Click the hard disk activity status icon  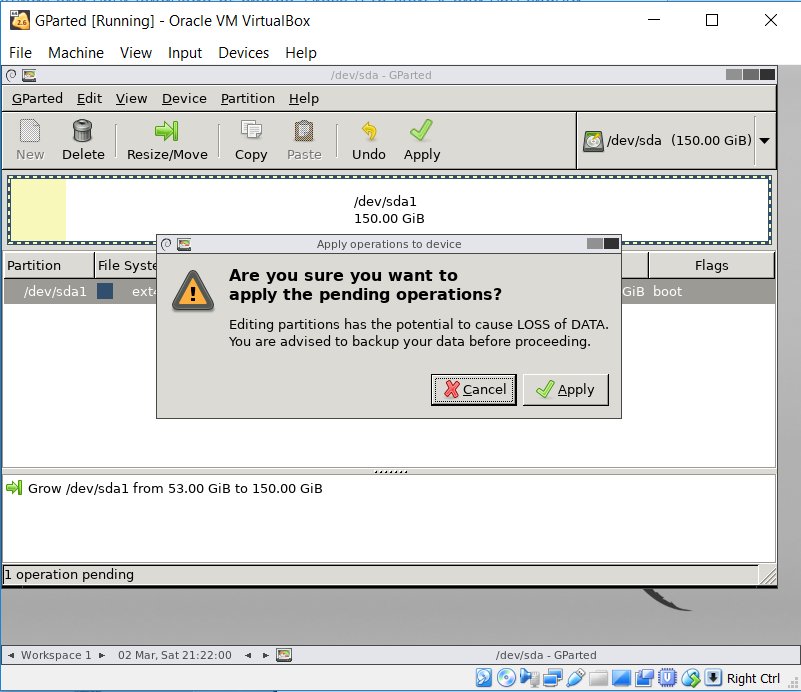(x=484, y=678)
